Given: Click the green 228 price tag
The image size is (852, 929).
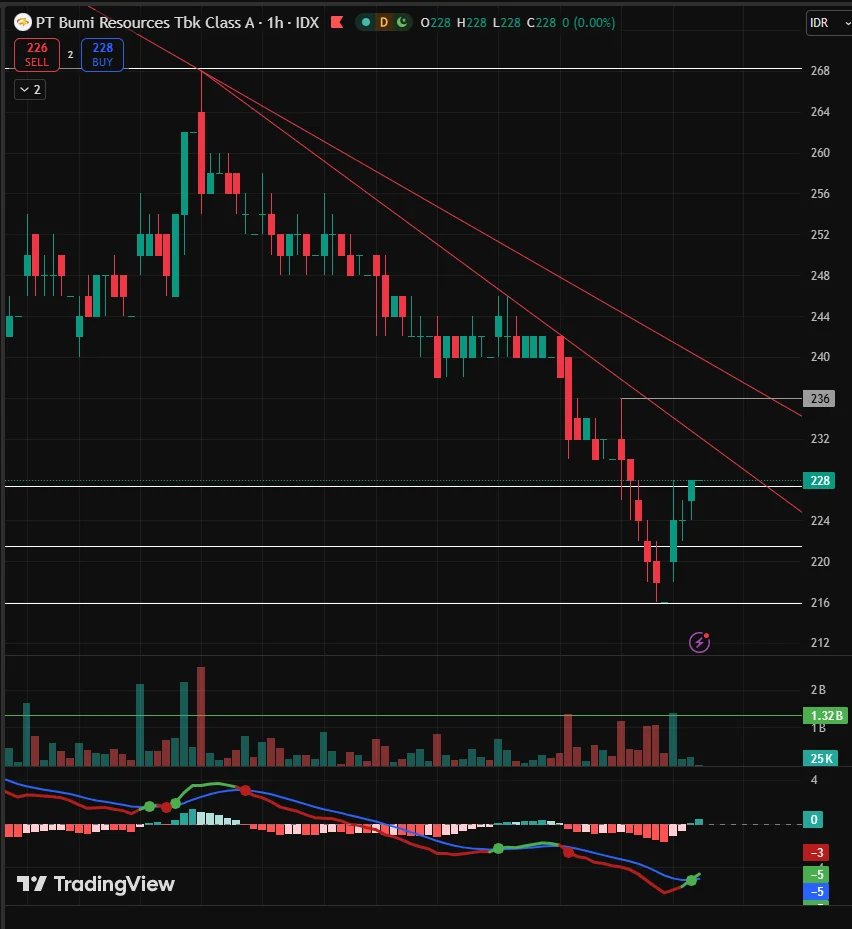Looking at the screenshot, I should coord(819,481).
